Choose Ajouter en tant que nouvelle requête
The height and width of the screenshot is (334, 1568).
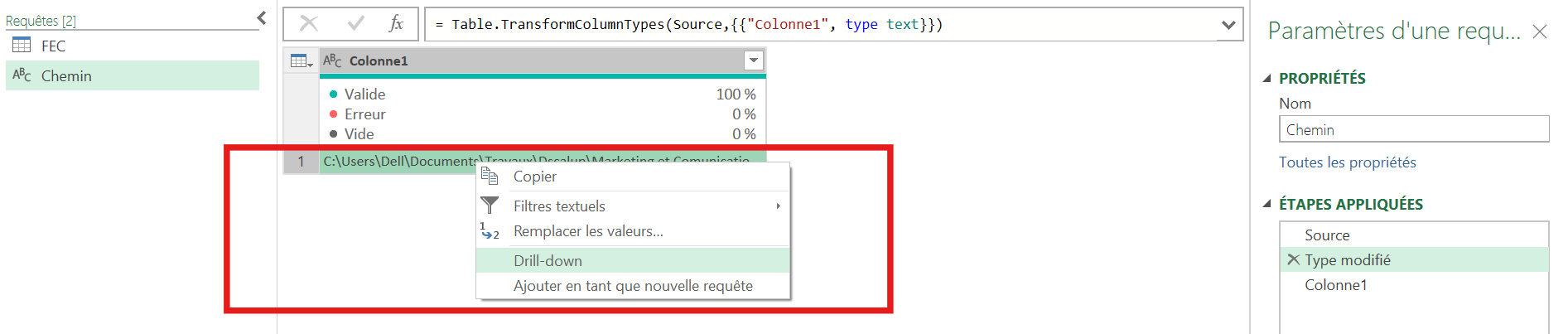tap(634, 286)
